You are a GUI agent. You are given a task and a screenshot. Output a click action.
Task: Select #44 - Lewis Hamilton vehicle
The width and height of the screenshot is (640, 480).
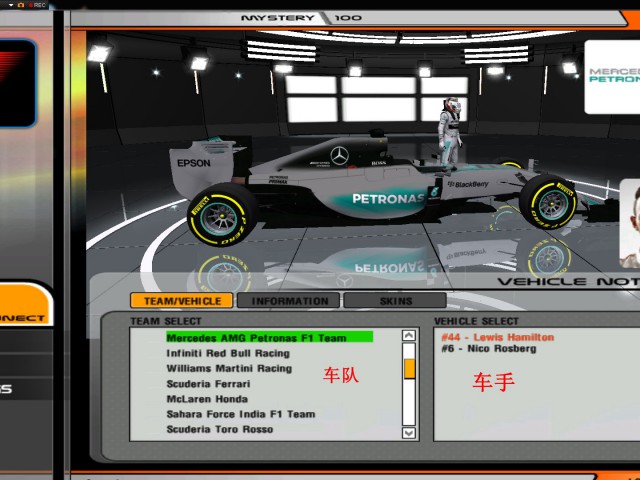498,337
